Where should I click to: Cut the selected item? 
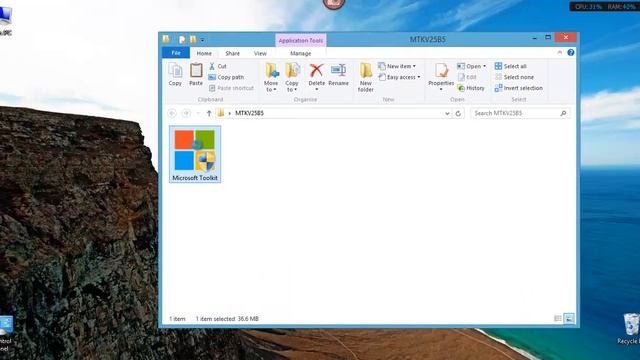(x=218, y=66)
